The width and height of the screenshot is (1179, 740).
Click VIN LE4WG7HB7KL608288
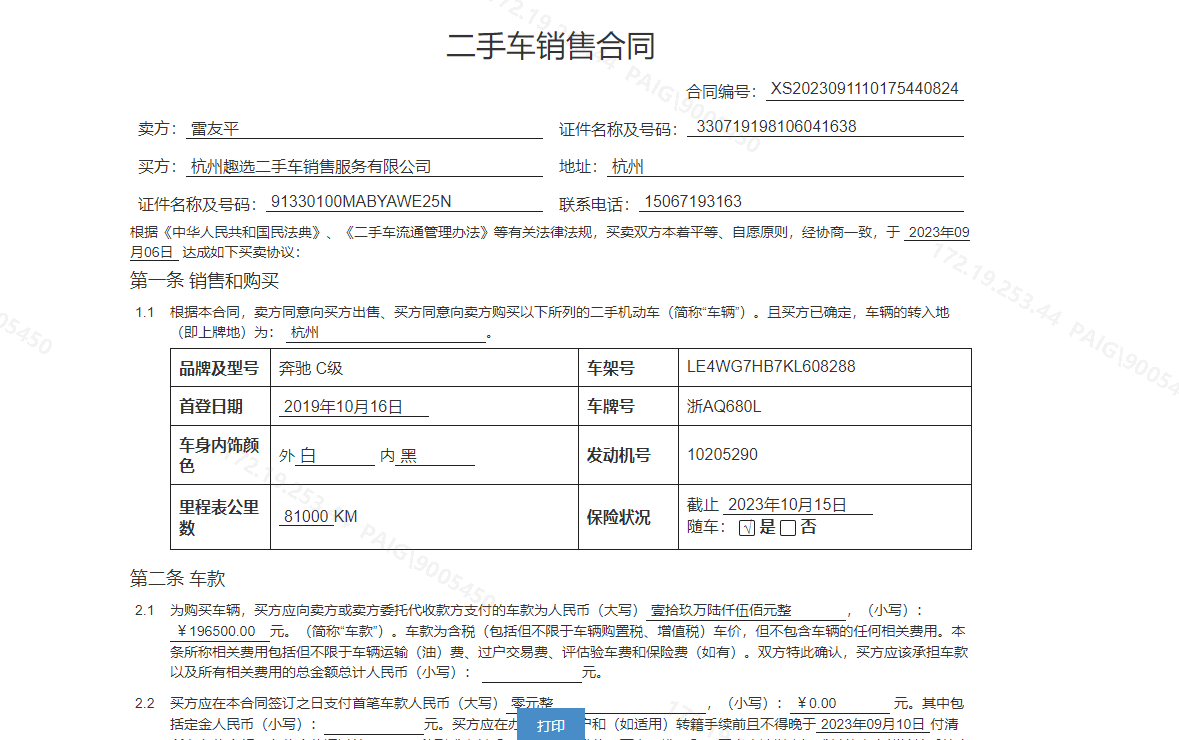tap(771, 367)
